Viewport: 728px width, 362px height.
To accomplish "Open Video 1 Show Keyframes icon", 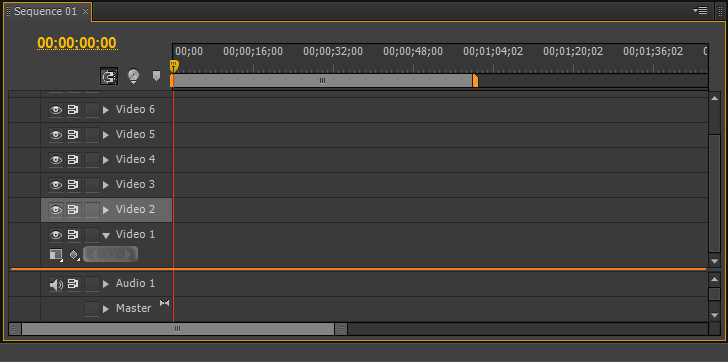I will pyautogui.click(x=74, y=255).
